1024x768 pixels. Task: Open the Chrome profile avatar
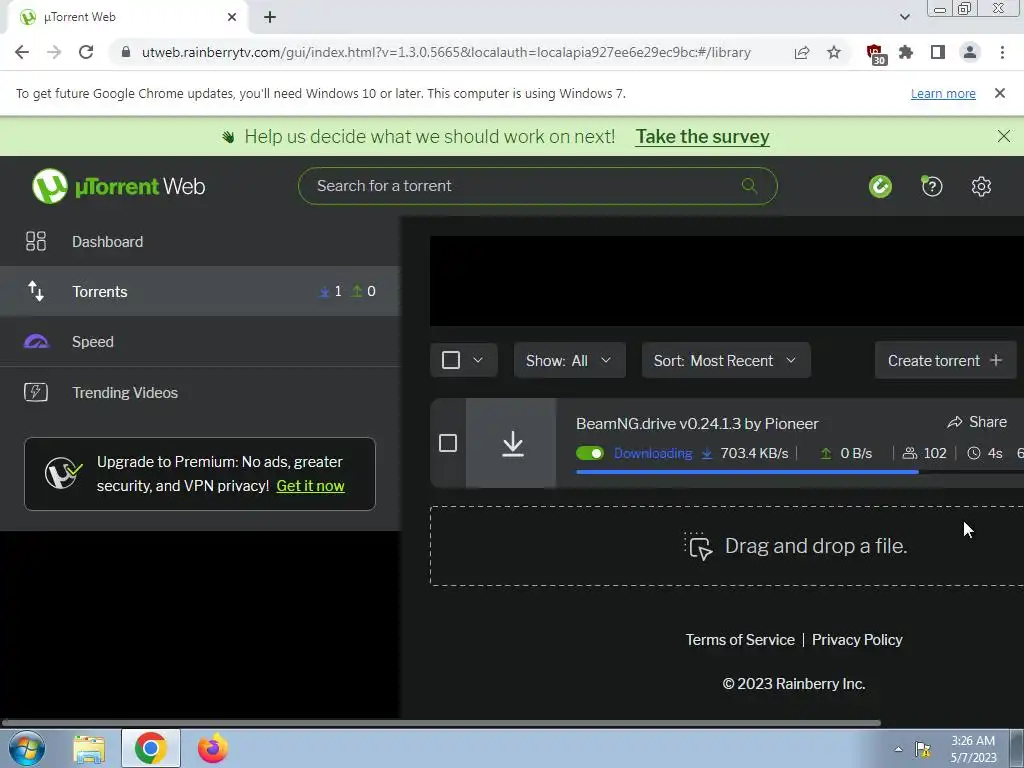970,52
